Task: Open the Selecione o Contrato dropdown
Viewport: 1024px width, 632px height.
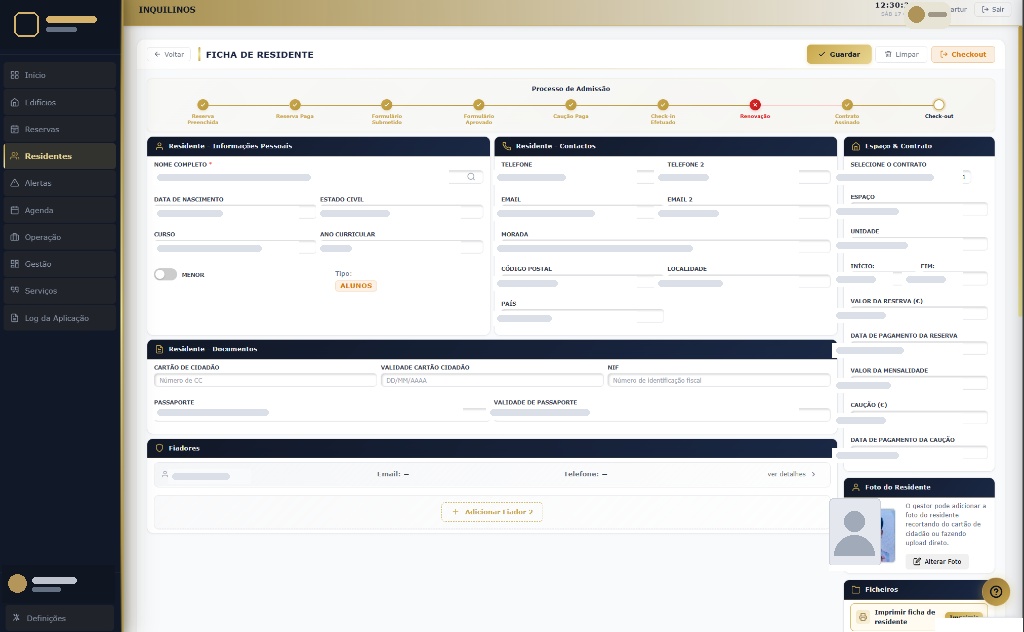Action: point(904,177)
